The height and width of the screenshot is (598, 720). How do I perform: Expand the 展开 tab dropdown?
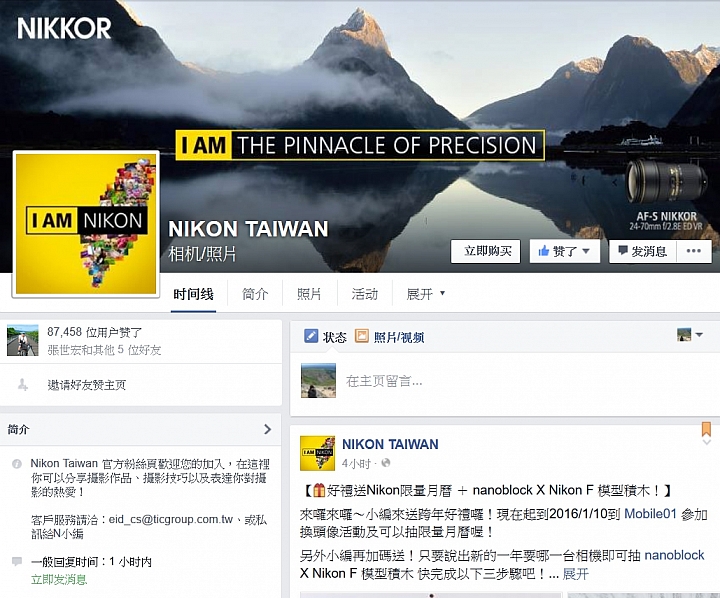(x=426, y=293)
